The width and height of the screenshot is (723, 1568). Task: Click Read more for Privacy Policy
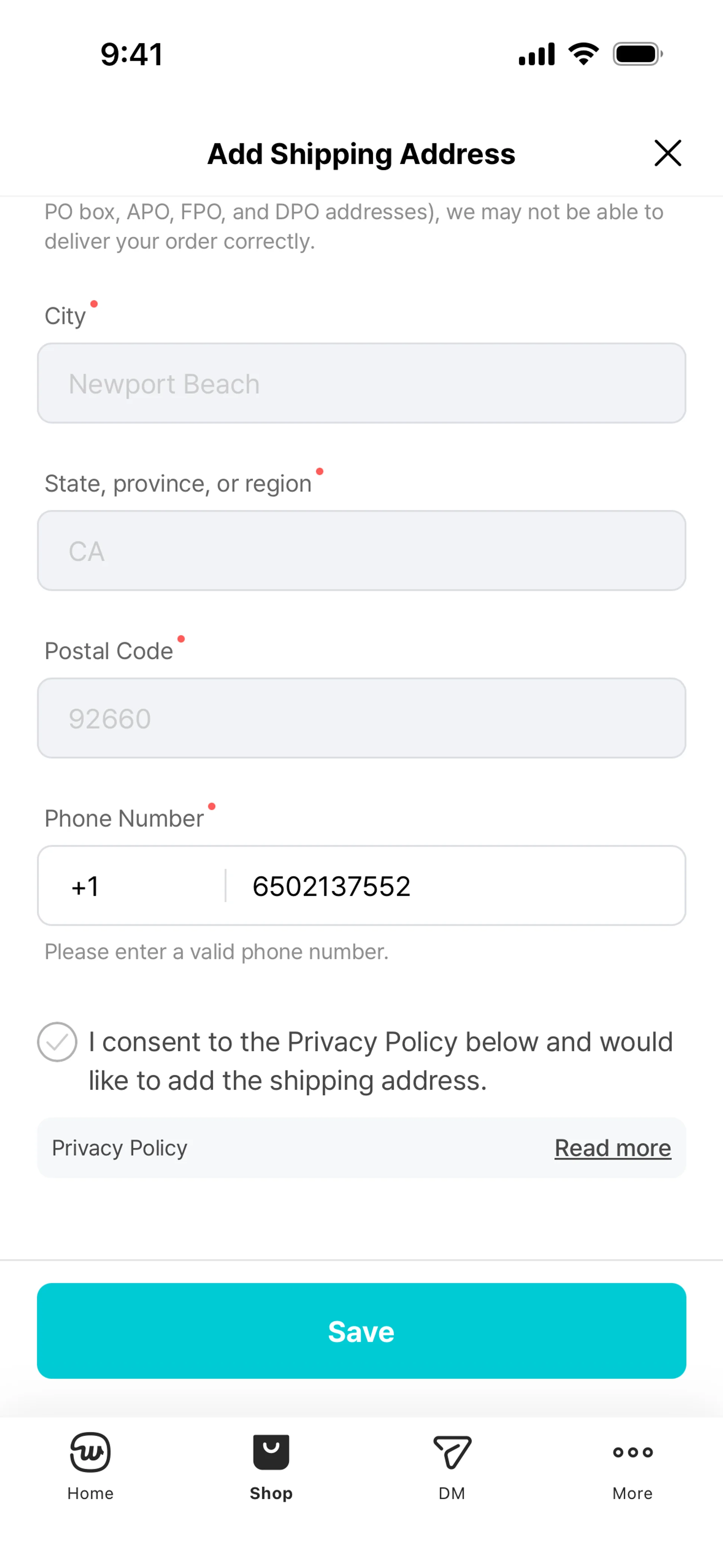tap(612, 1148)
